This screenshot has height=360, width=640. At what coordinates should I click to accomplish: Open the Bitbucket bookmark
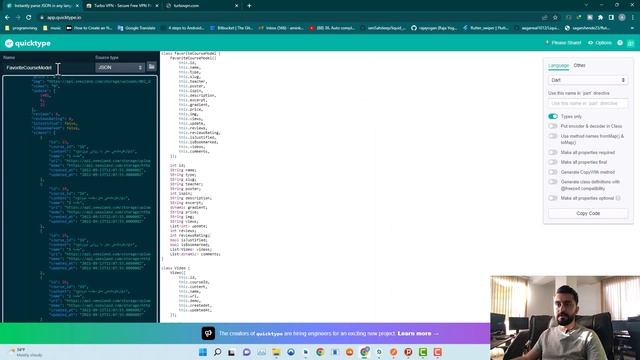[231, 28]
